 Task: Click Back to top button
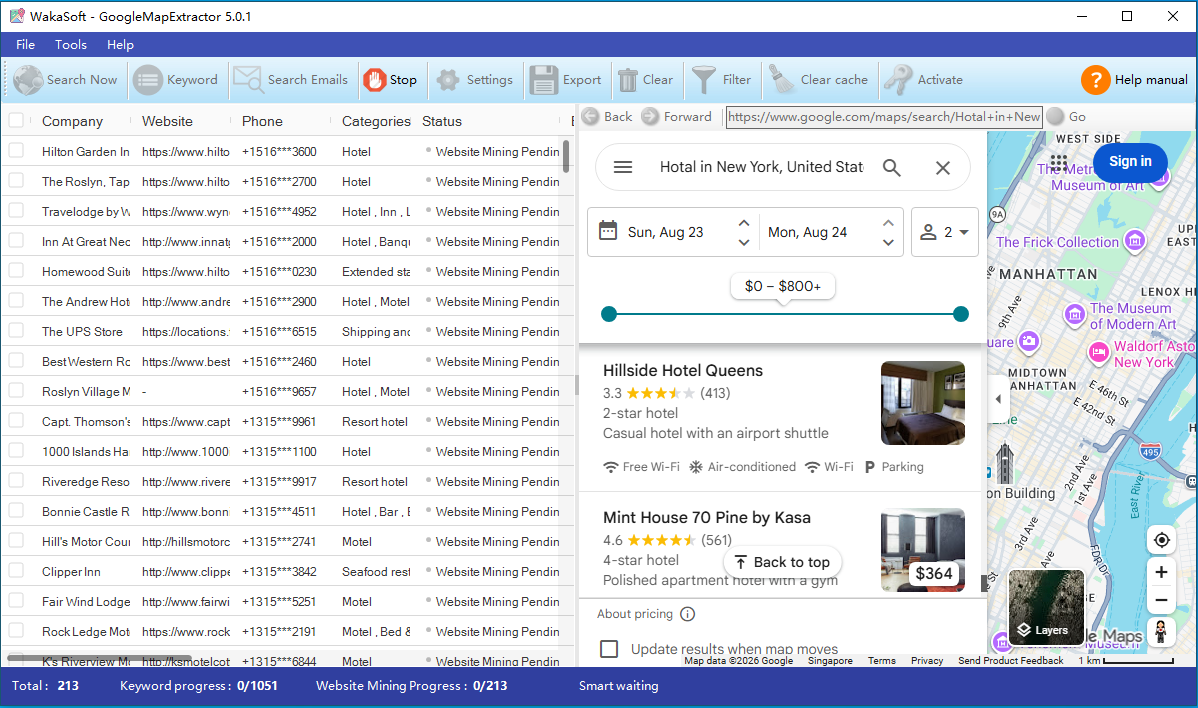[x=783, y=562]
